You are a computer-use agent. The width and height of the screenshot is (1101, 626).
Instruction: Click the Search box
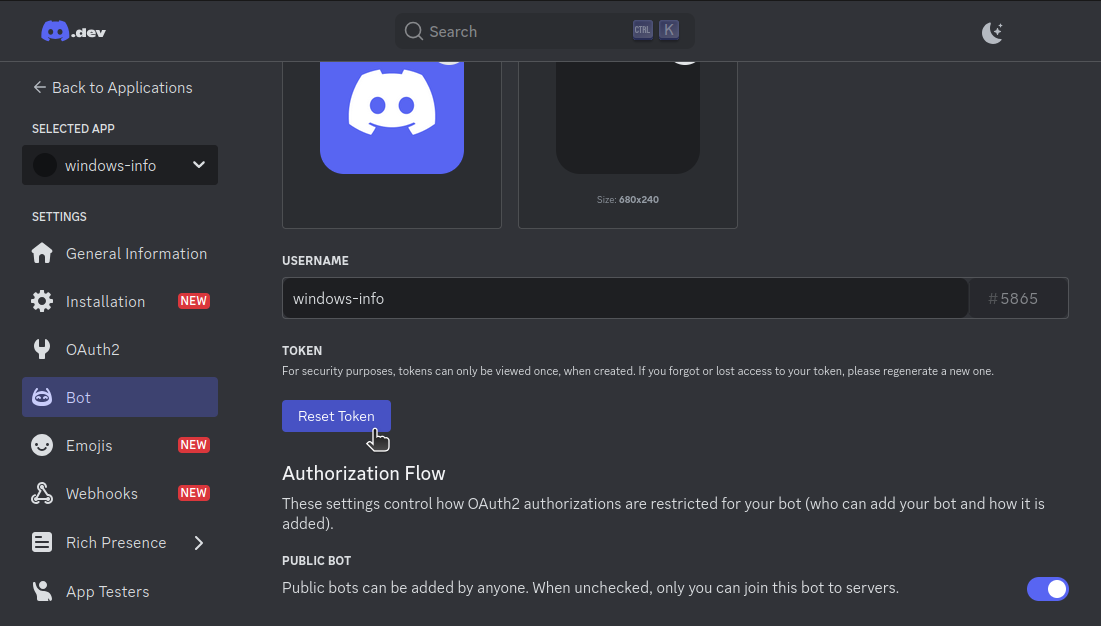(x=544, y=32)
